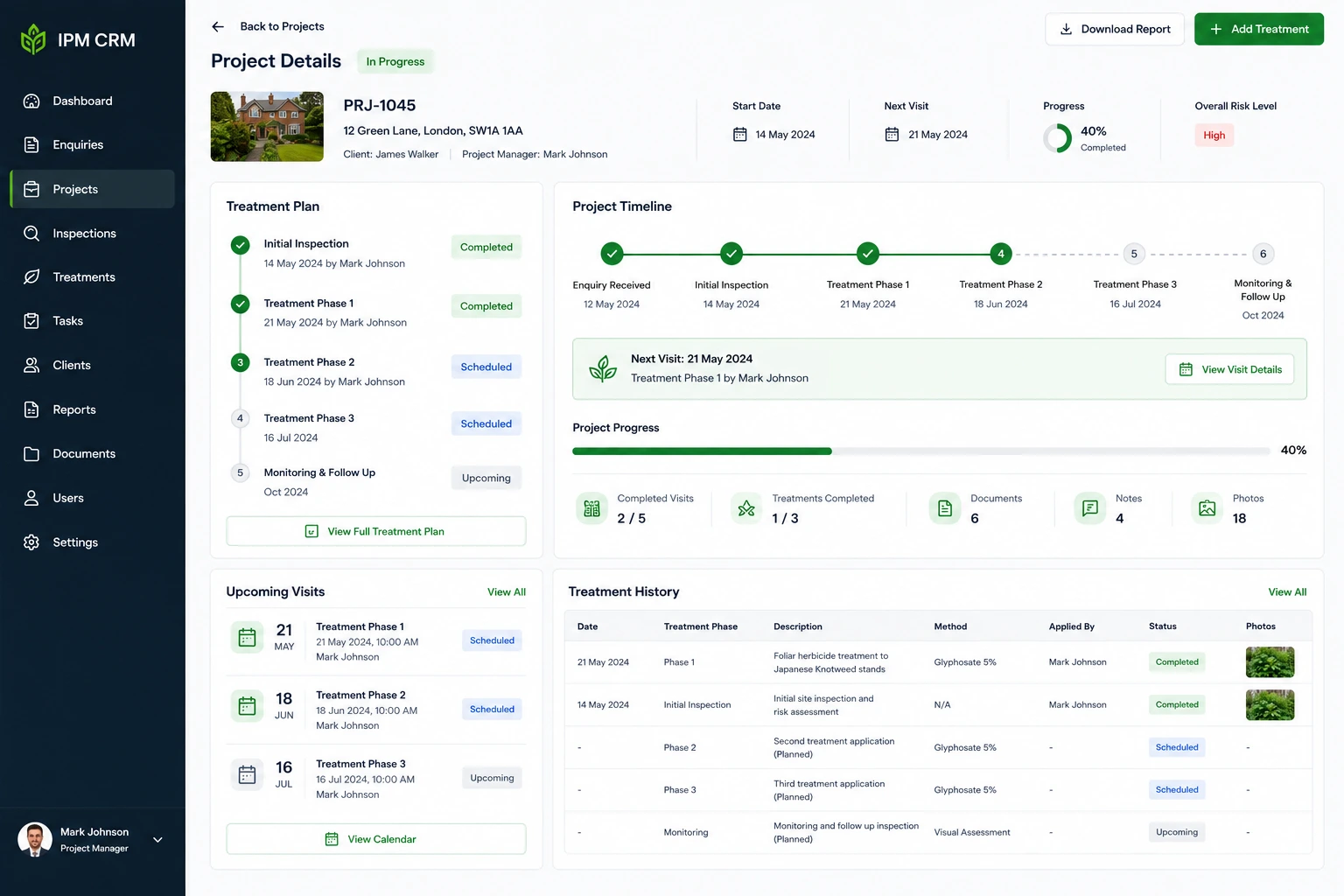Image resolution: width=1344 pixels, height=896 pixels.
Task: Open the Projects section in sidebar
Action: (92, 189)
